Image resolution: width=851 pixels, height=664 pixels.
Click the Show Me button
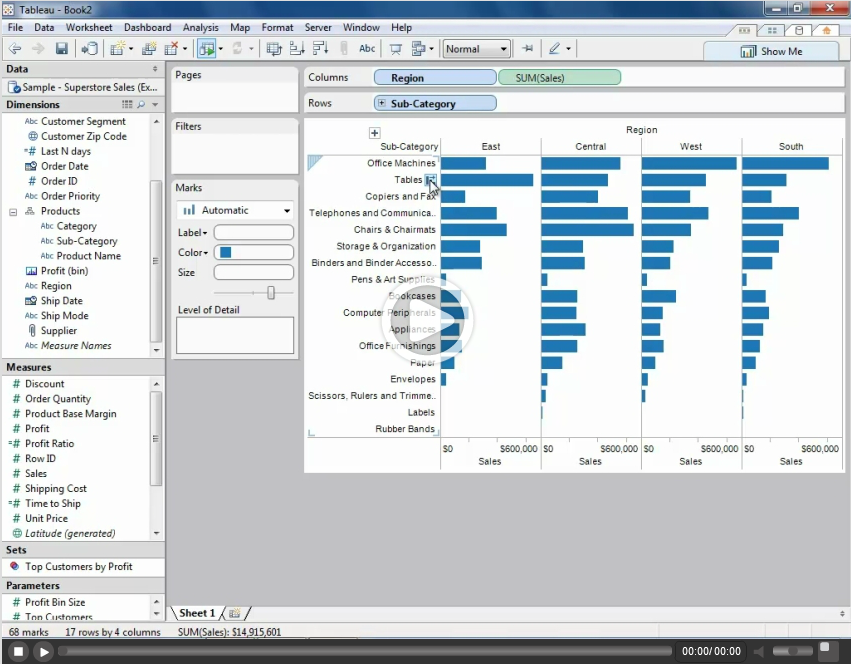[x=770, y=51]
